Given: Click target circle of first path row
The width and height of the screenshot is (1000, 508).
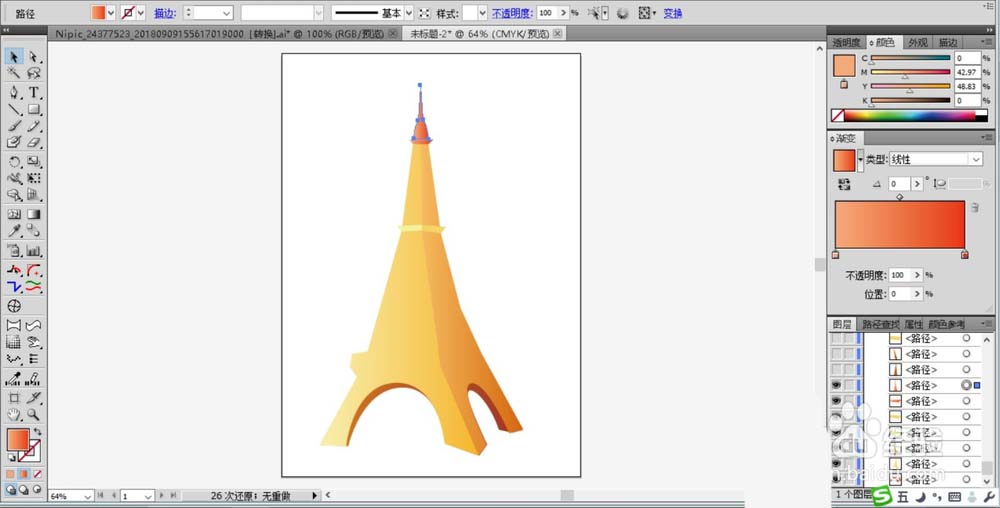Looking at the screenshot, I should point(966,338).
